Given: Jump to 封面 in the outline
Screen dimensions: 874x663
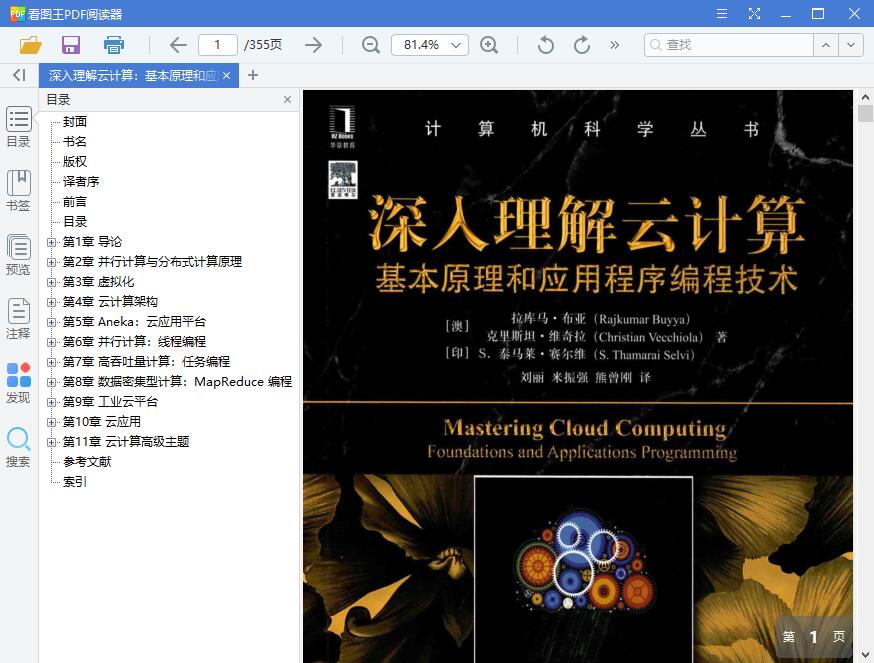Looking at the screenshot, I should pos(75,122).
